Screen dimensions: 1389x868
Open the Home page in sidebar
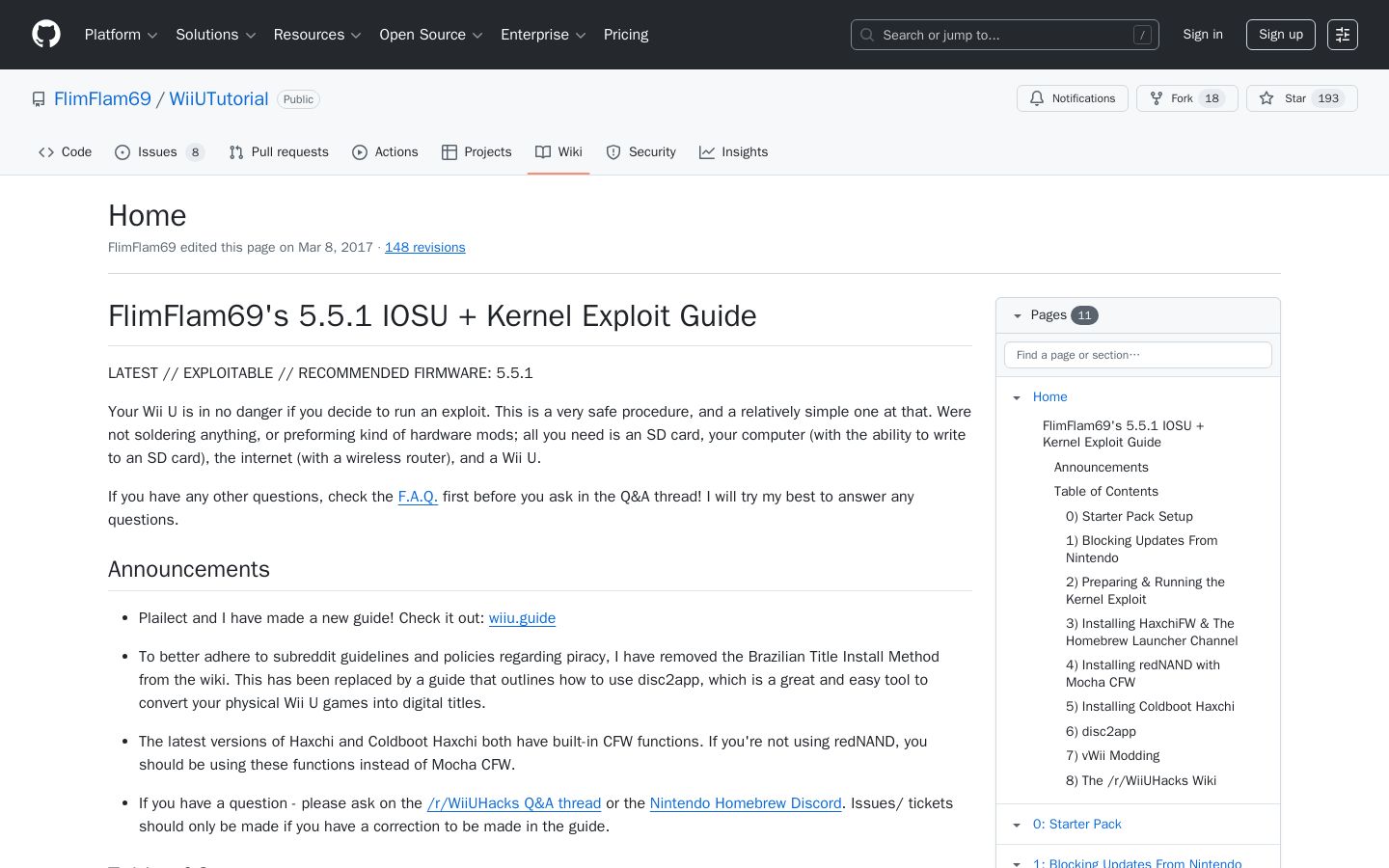pos(1050,397)
